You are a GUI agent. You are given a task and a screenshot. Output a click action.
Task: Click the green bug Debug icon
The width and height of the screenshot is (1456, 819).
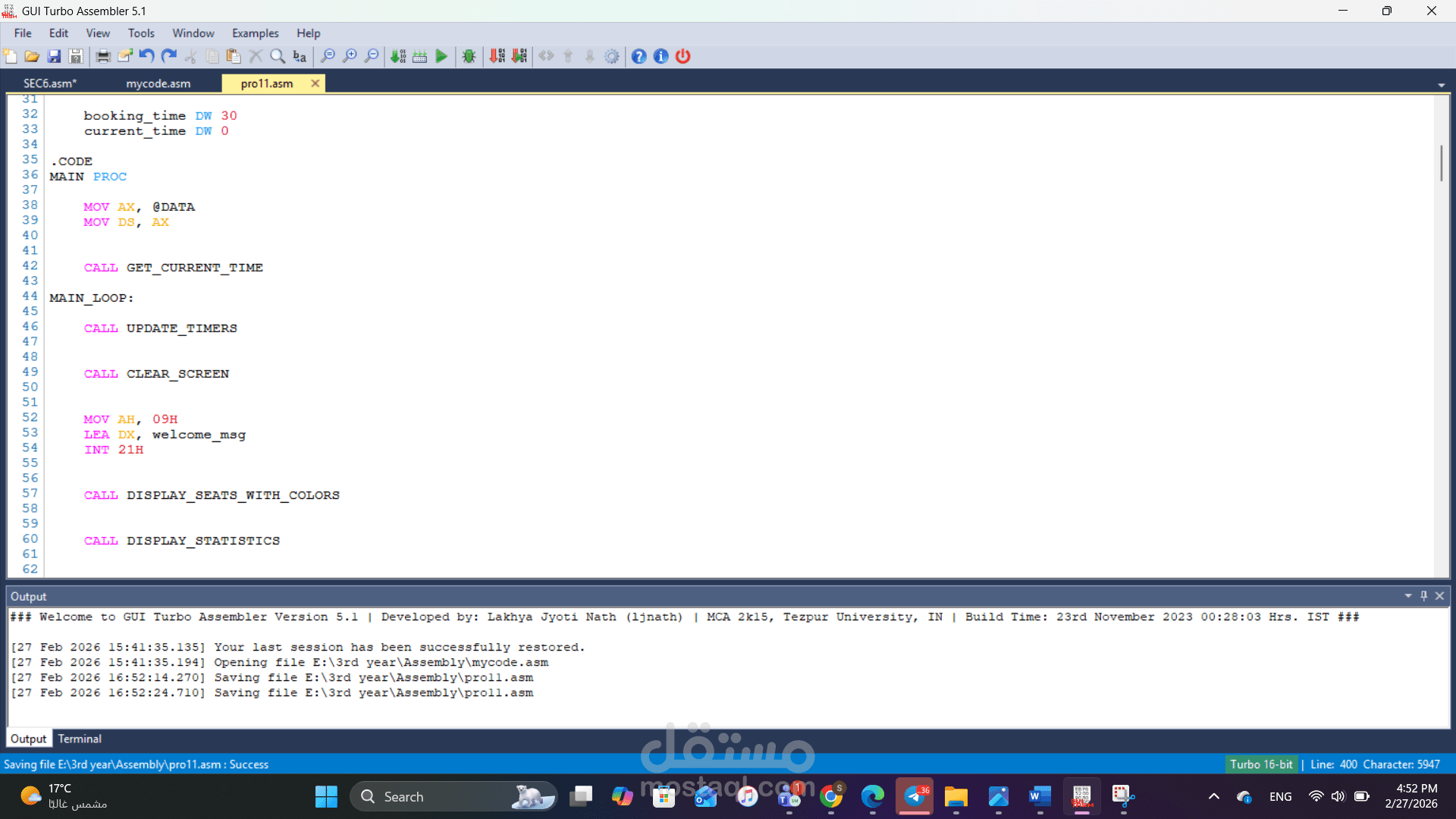(x=469, y=56)
